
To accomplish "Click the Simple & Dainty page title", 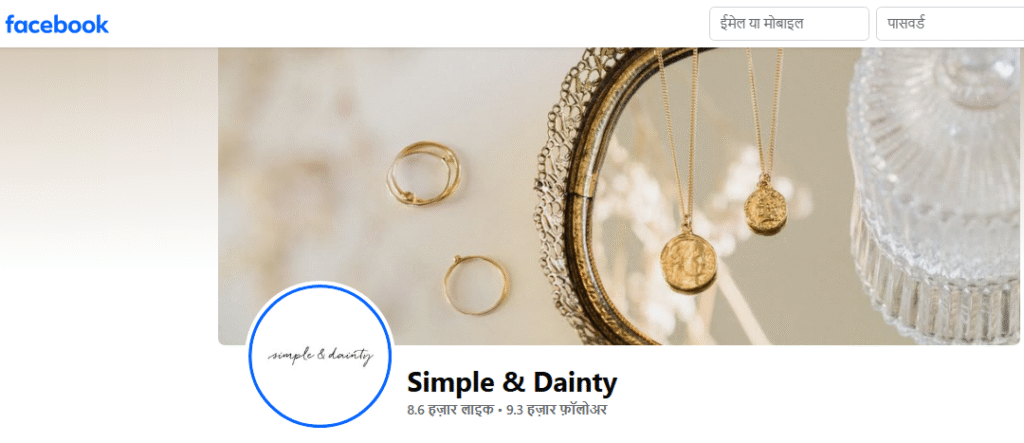I will tap(511, 383).
